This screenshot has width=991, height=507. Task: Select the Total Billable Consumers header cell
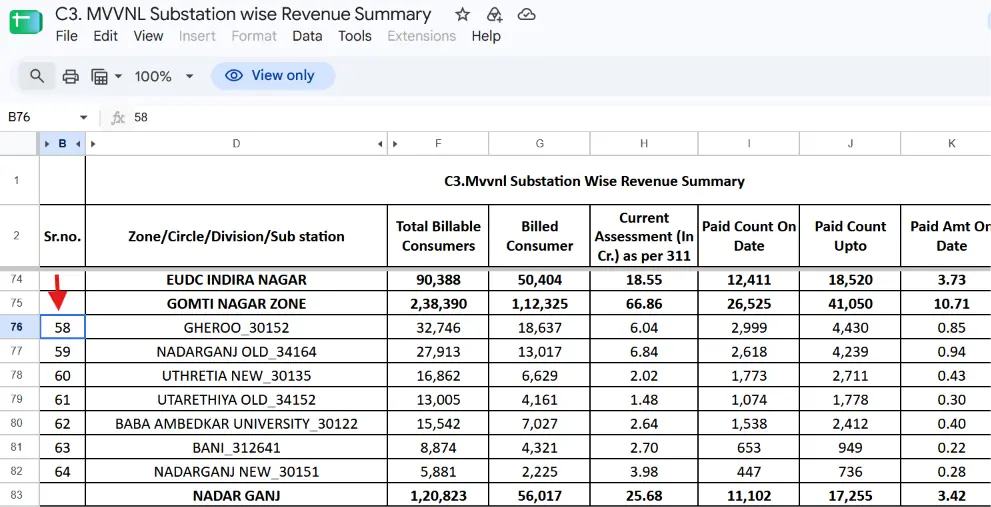coord(438,236)
